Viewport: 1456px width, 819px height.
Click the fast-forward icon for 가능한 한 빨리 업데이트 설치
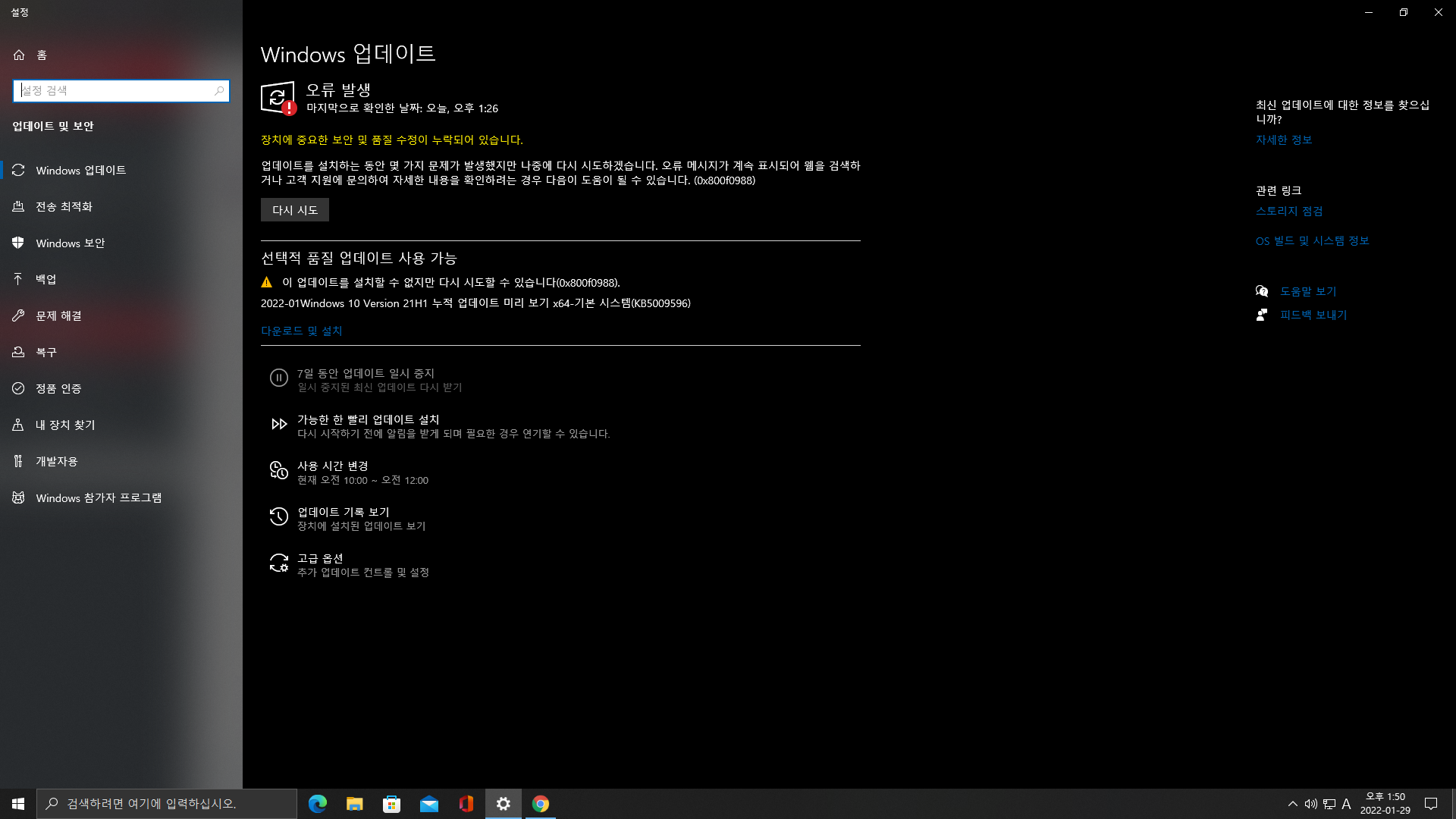coord(279,424)
